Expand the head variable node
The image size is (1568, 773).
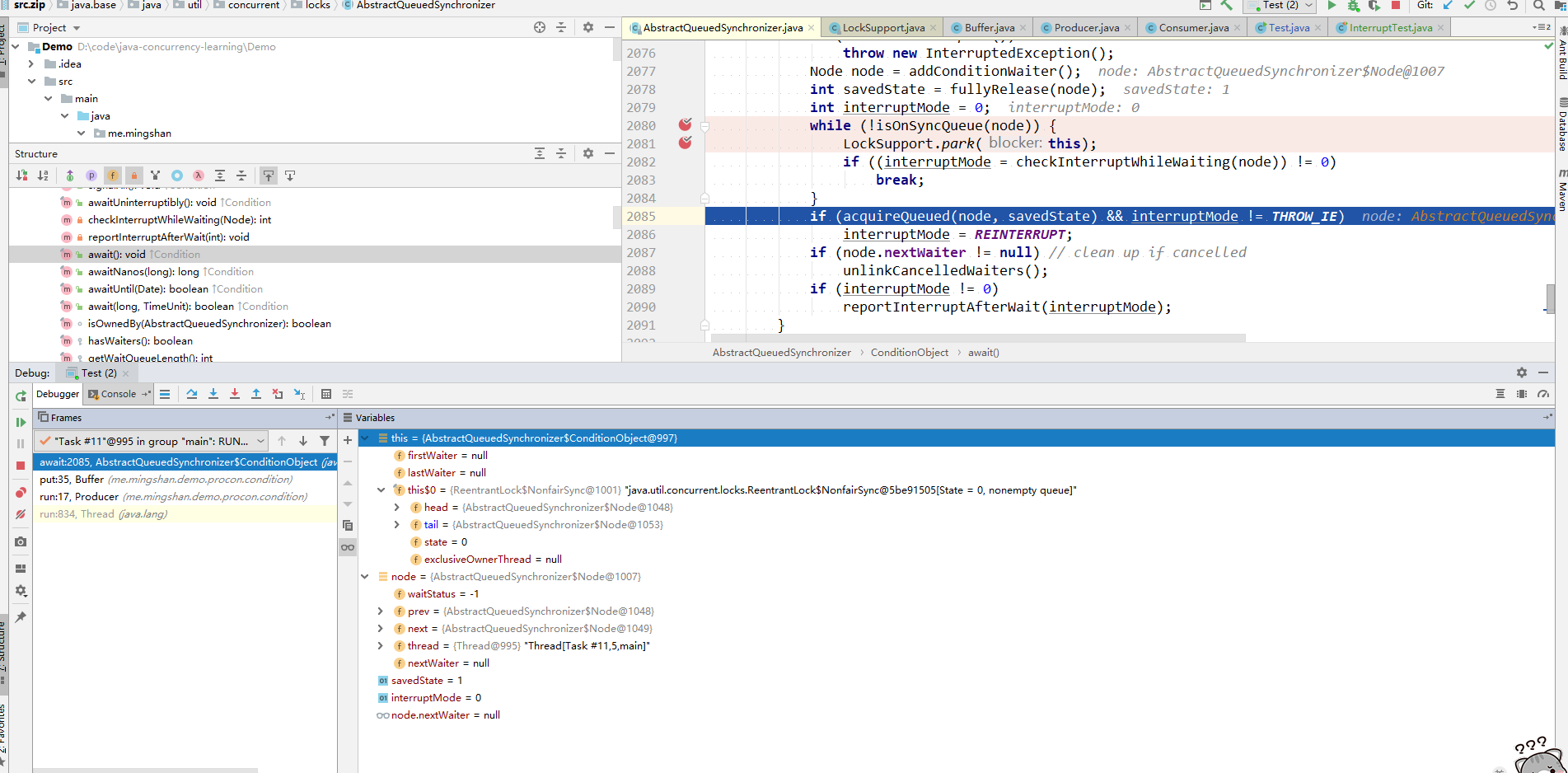(397, 507)
